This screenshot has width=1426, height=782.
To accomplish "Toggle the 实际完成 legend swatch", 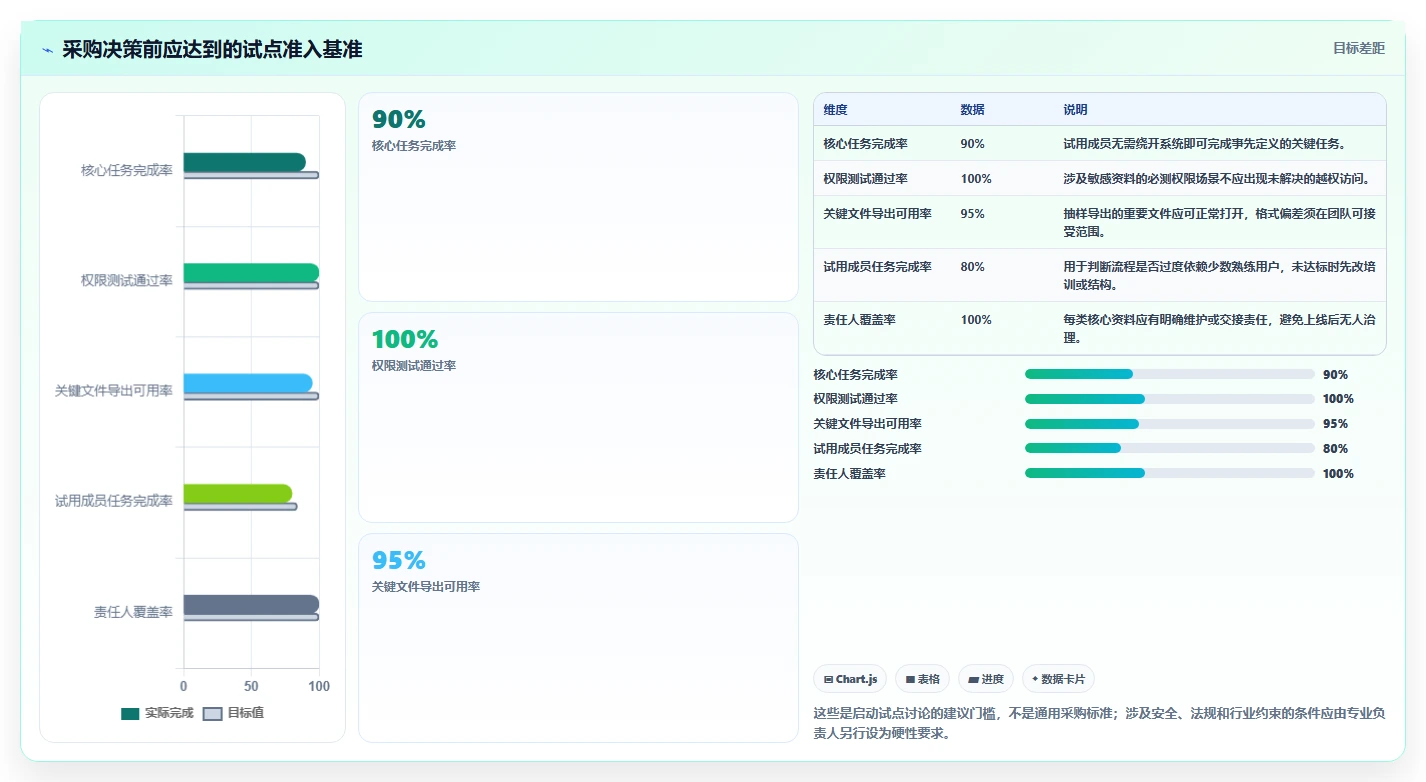I will coord(131,714).
